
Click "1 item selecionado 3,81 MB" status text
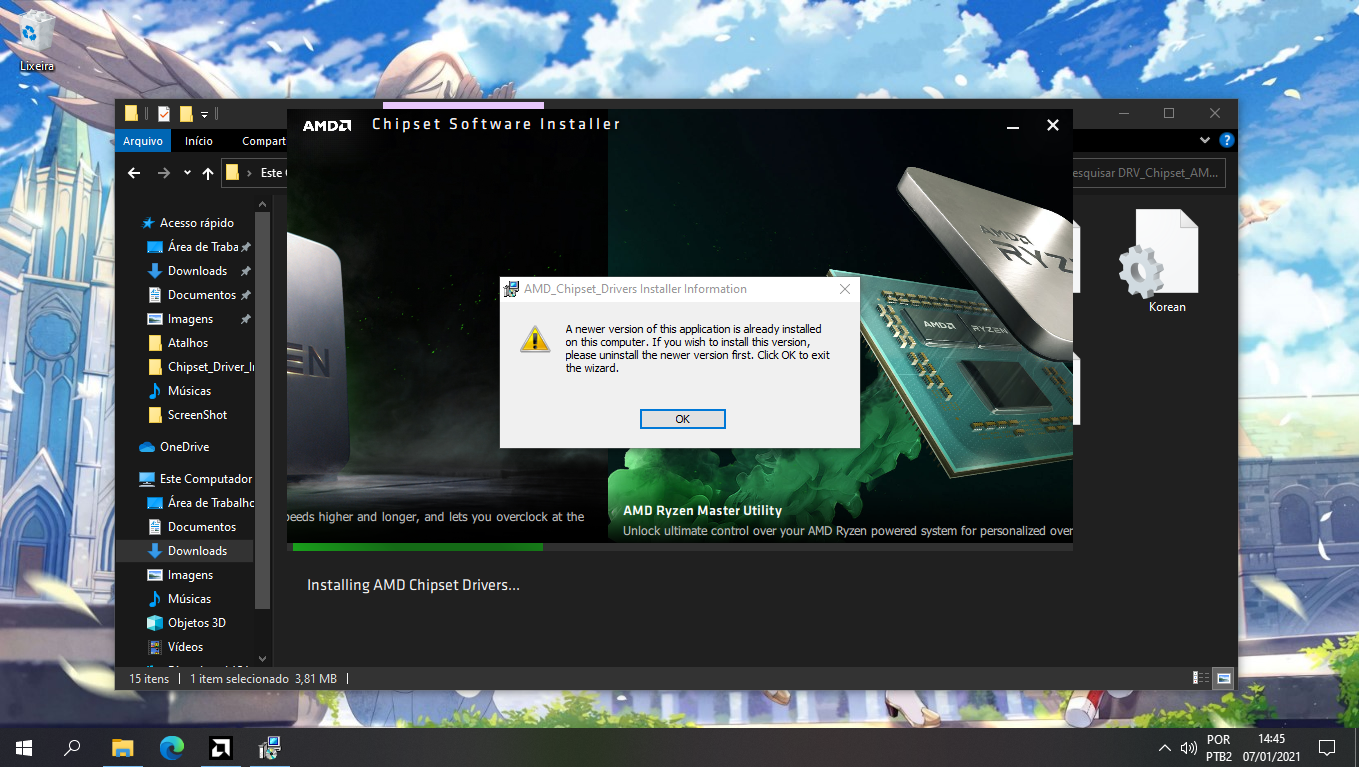[263, 679]
